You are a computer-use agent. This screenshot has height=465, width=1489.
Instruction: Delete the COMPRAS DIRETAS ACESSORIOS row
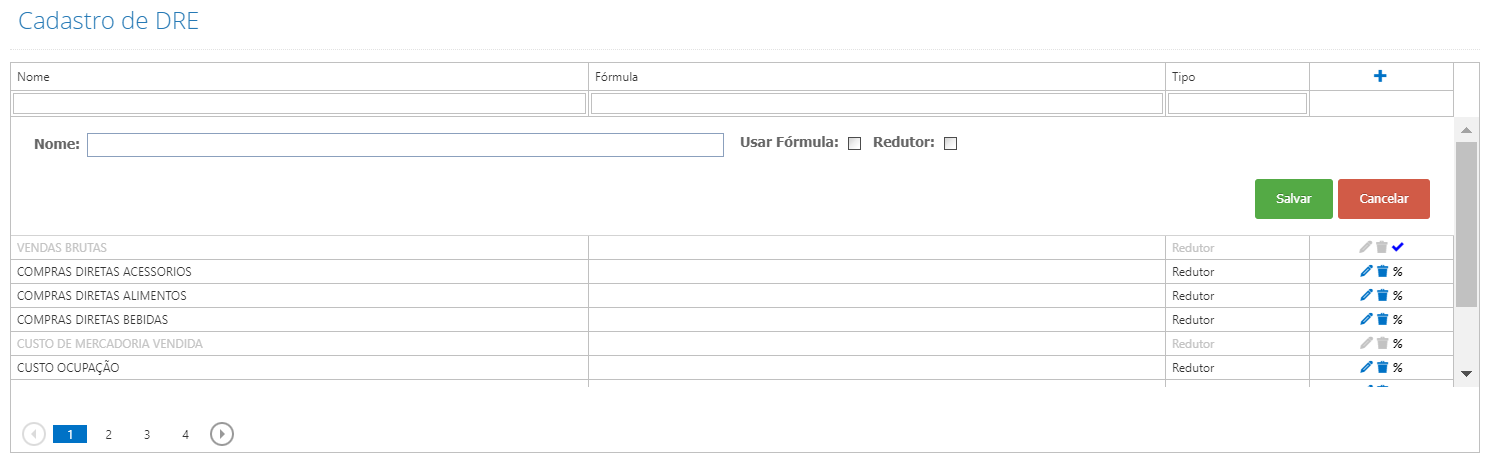coord(1382,271)
